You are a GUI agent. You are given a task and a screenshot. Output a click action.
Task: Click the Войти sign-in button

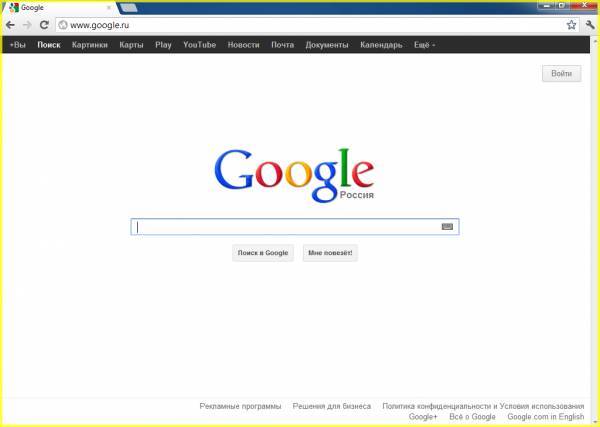pos(561,74)
